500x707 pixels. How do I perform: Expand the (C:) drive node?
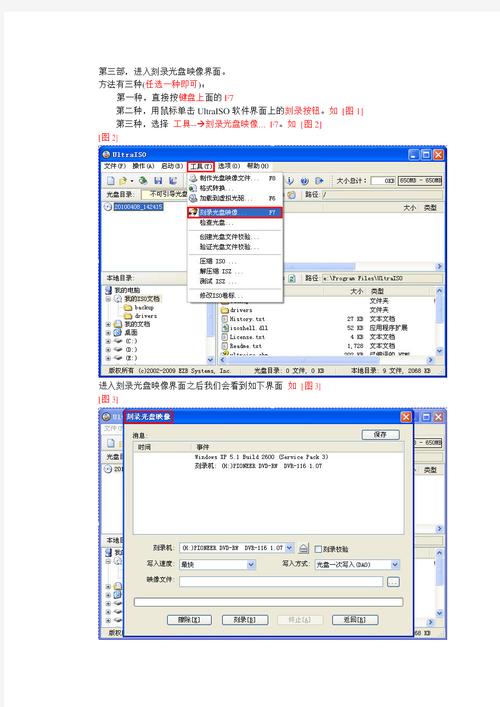coord(108,341)
